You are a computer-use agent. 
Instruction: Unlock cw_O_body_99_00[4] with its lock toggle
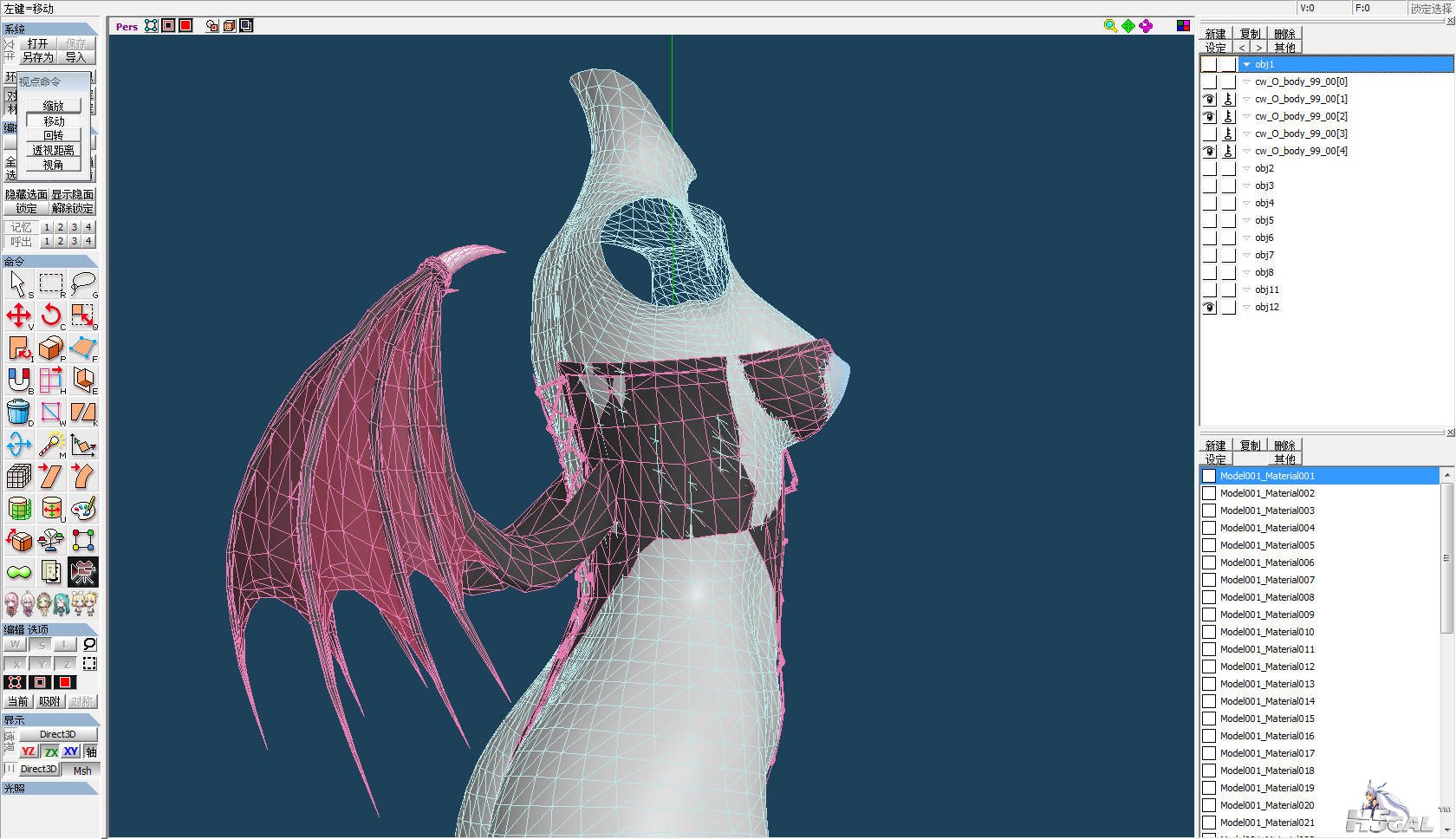1228,151
